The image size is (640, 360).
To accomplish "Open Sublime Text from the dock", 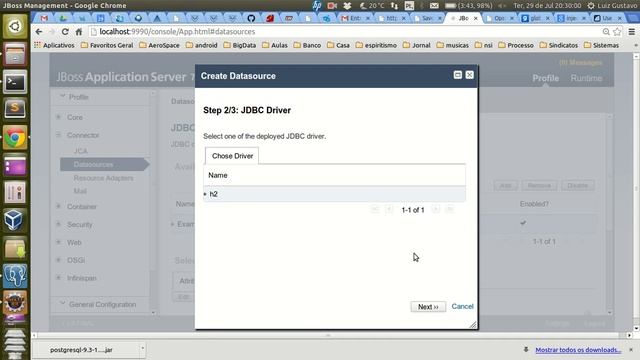I will point(15,109).
